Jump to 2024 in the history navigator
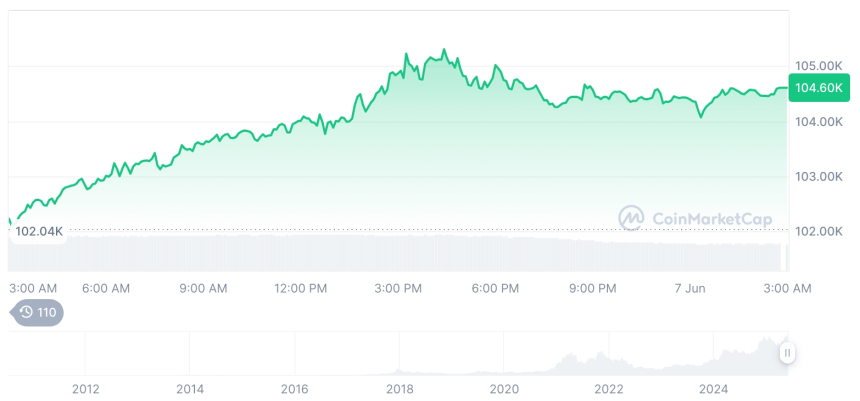The height and width of the screenshot is (401, 860). [x=713, y=389]
